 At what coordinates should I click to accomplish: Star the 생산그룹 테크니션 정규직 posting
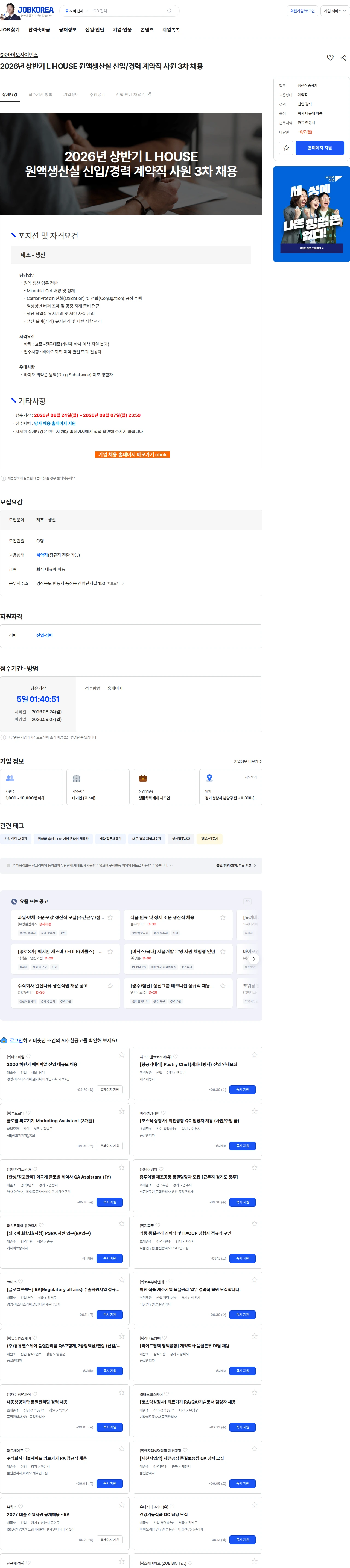tap(223, 985)
